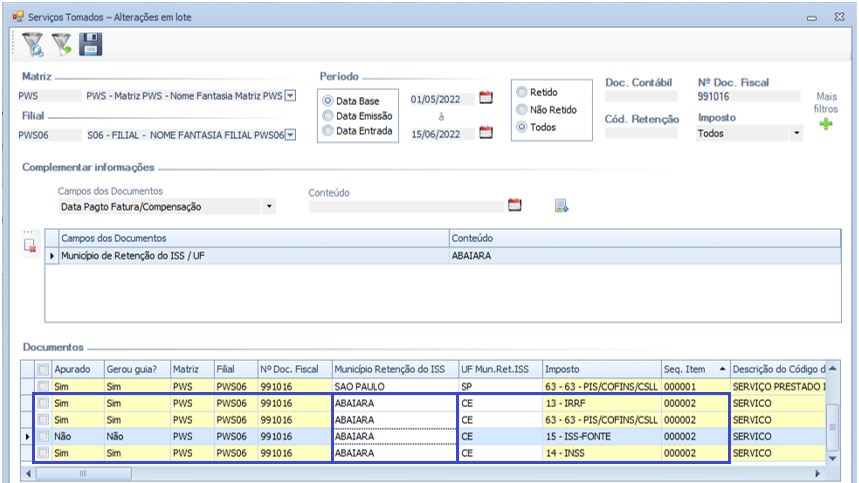Click add-content icon beside Conteúdo calendar
Screen dimensions: 859x483
(561, 206)
